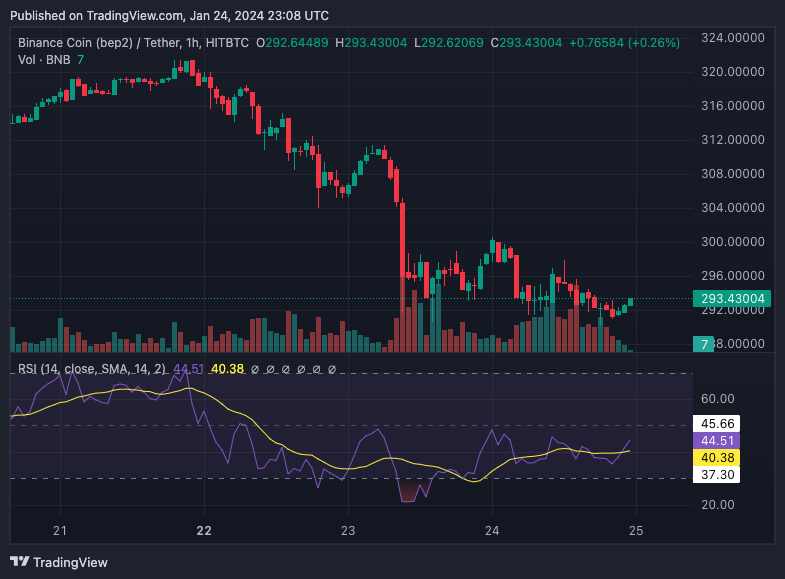Click the 312.00000 price axis label
Image resolution: width=785 pixels, height=579 pixels.
[x=732, y=140]
